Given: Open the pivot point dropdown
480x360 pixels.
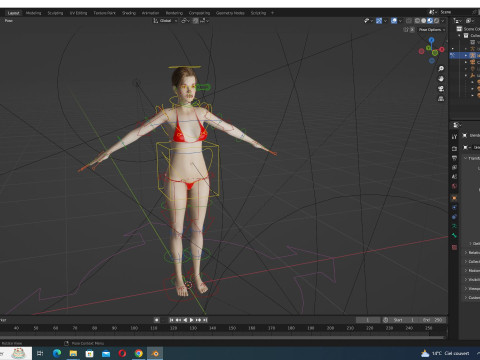Looking at the screenshot, I should click(x=185, y=21).
